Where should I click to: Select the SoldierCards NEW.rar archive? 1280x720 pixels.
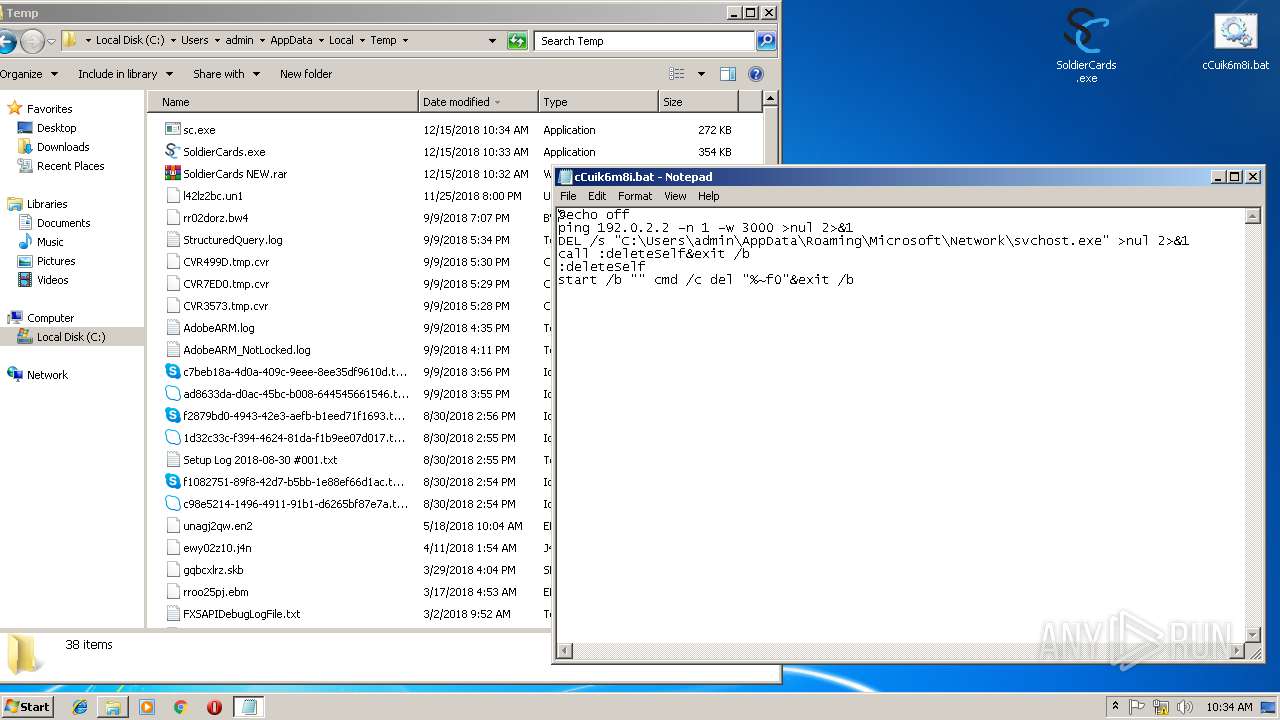click(235, 174)
